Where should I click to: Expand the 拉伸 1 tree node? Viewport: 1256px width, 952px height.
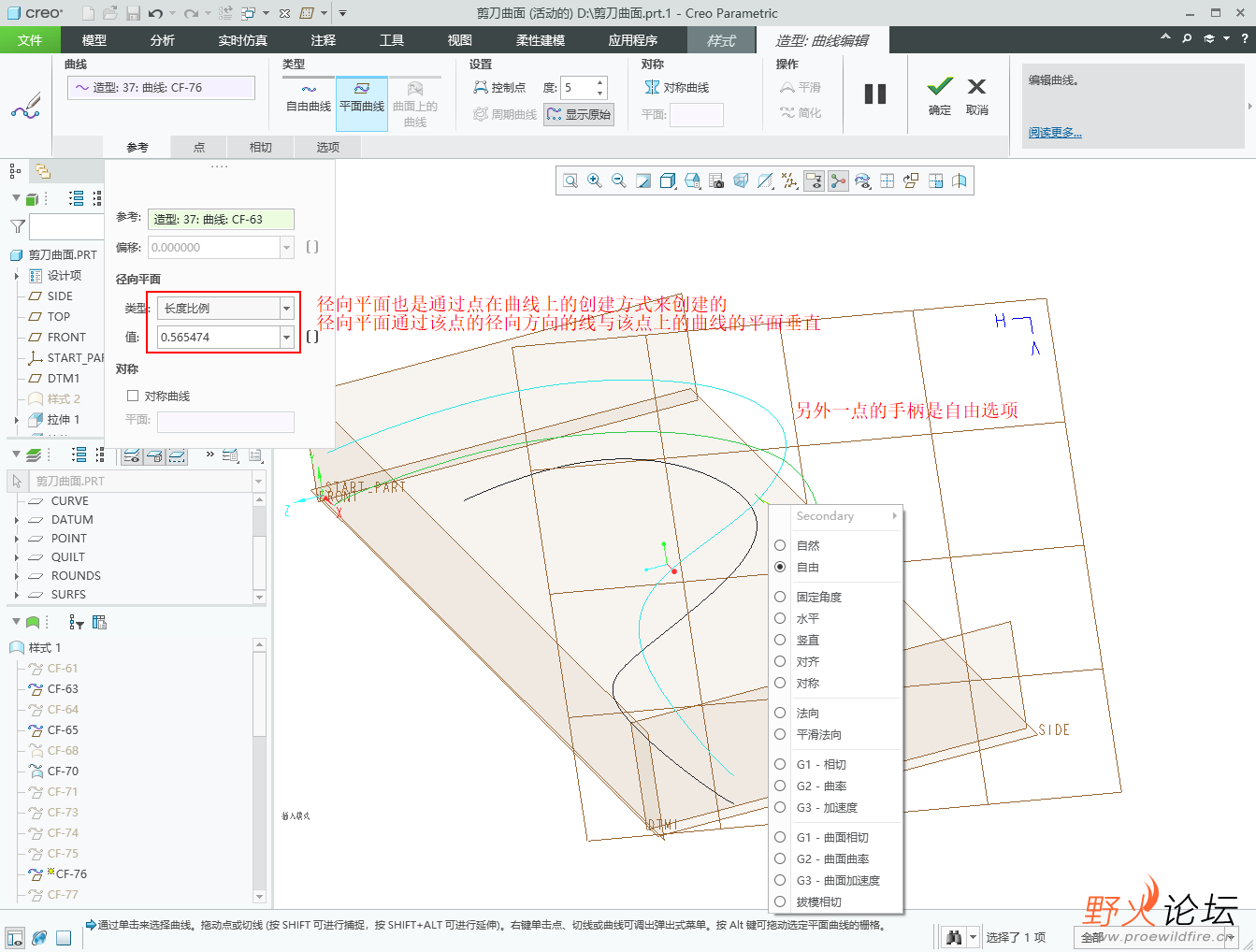point(17,420)
